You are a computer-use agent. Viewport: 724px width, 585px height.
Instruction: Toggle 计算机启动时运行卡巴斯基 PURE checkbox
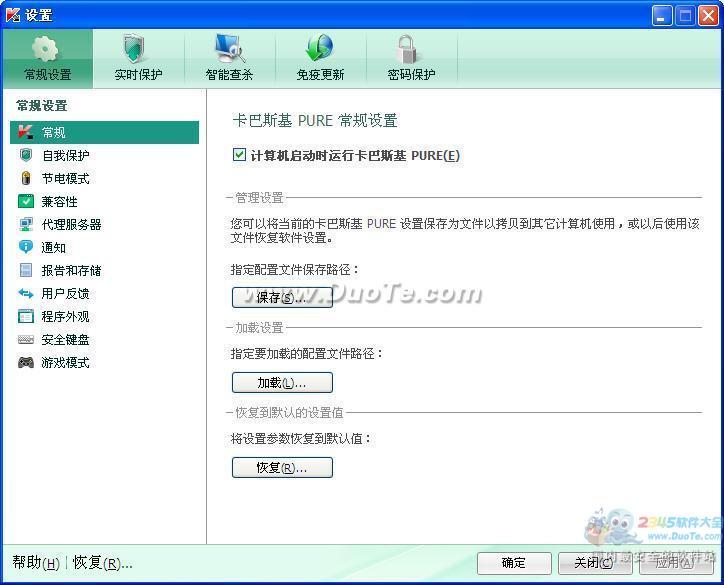point(239,155)
